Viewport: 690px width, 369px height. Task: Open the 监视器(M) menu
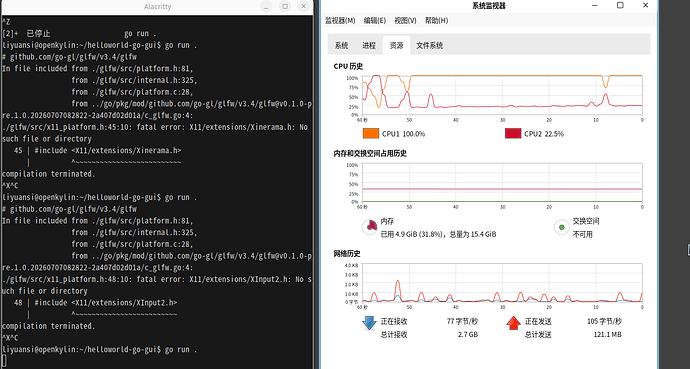[x=340, y=20]
